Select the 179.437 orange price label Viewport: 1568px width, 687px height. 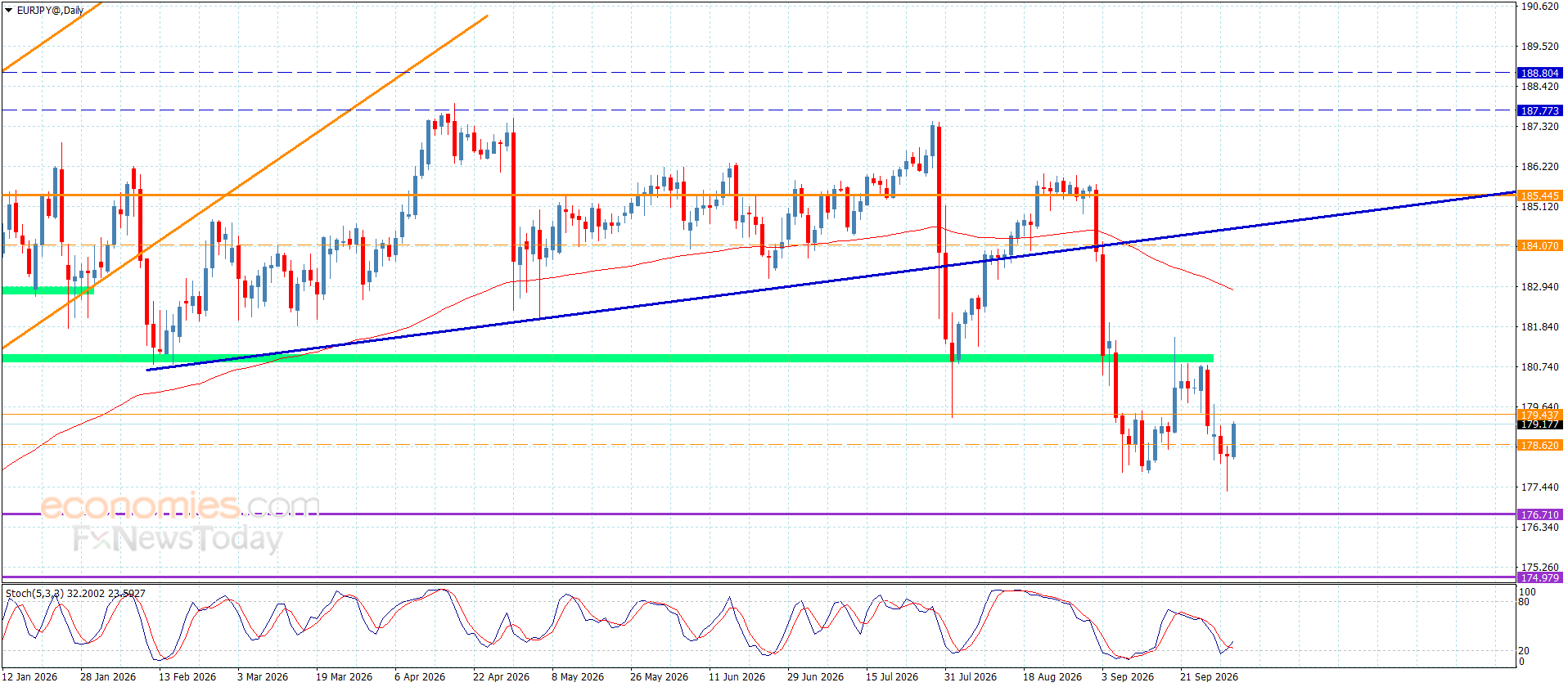tap(1539, 415)
